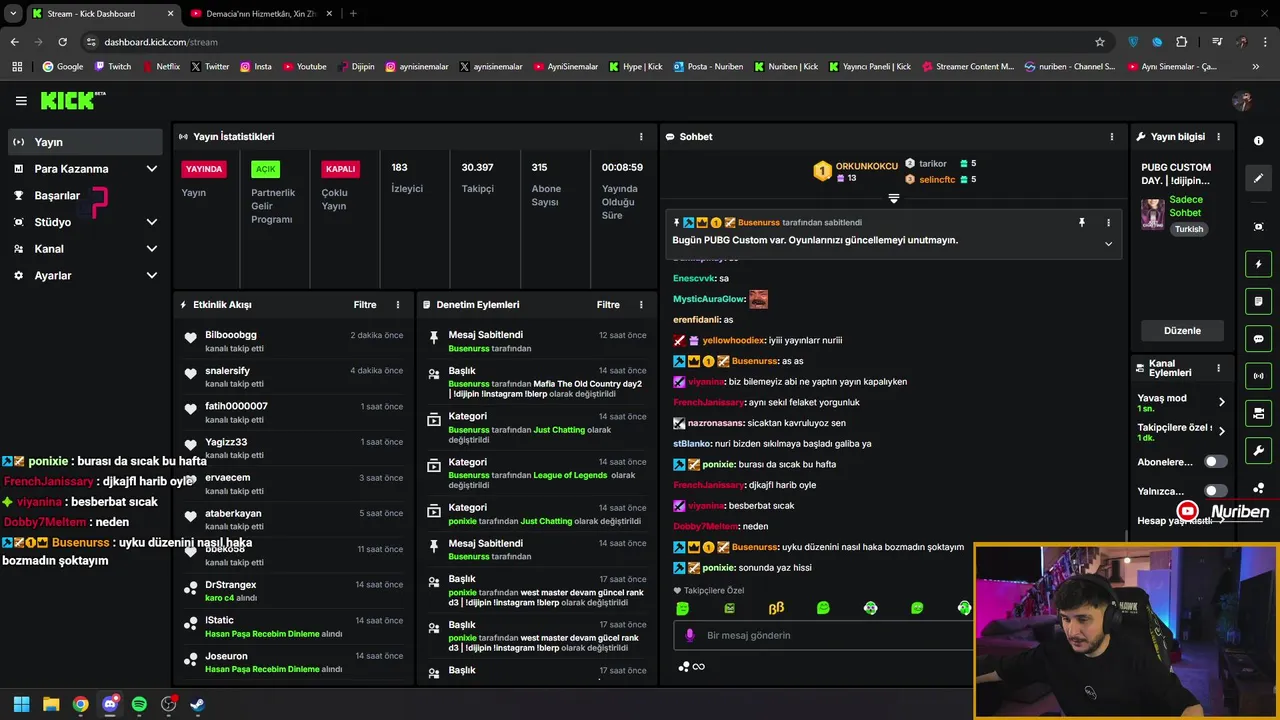Expand Para Kazanma sidebar section
Viewport: 1280px width, 720px height.
point(152,169)
